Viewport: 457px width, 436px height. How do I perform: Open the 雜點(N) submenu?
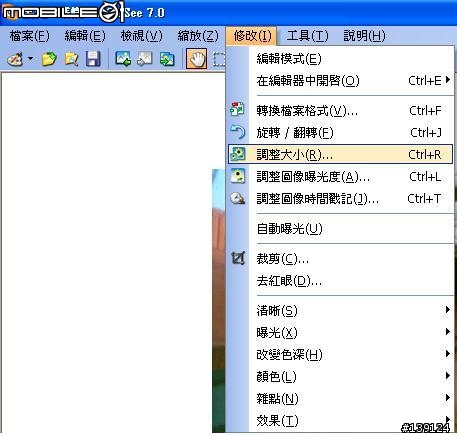click(340, 399)
